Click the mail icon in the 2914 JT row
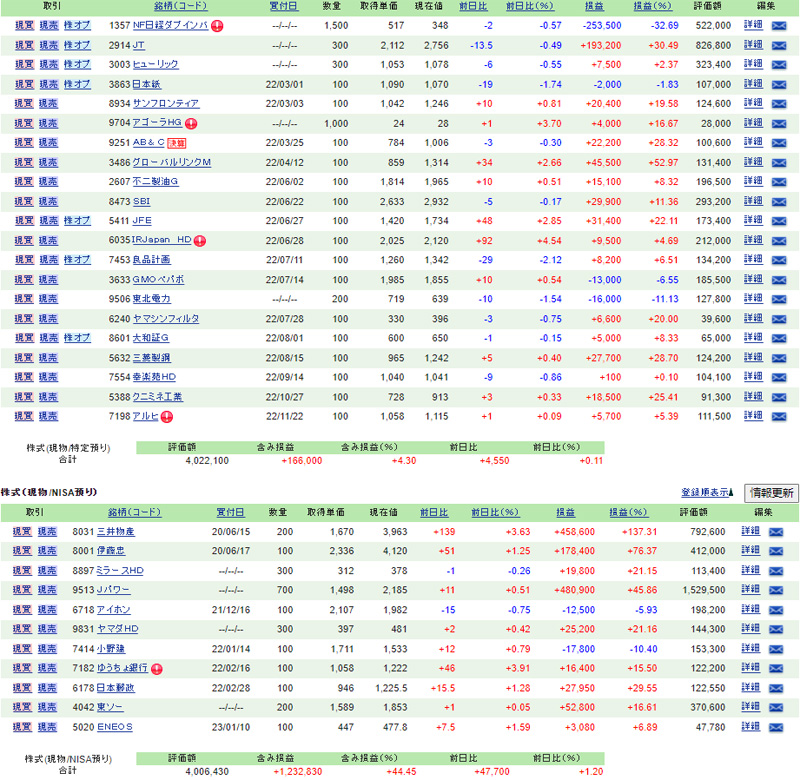Screen dimensions: 800x780 coord(779,45)
